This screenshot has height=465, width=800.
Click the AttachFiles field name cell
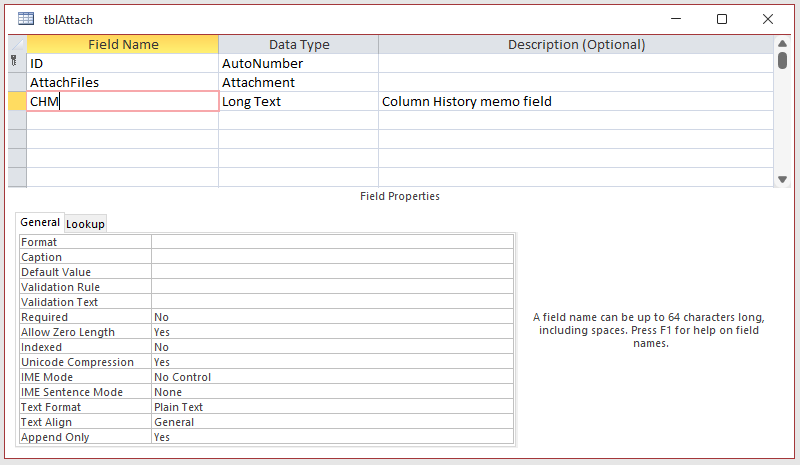[122, 82]
